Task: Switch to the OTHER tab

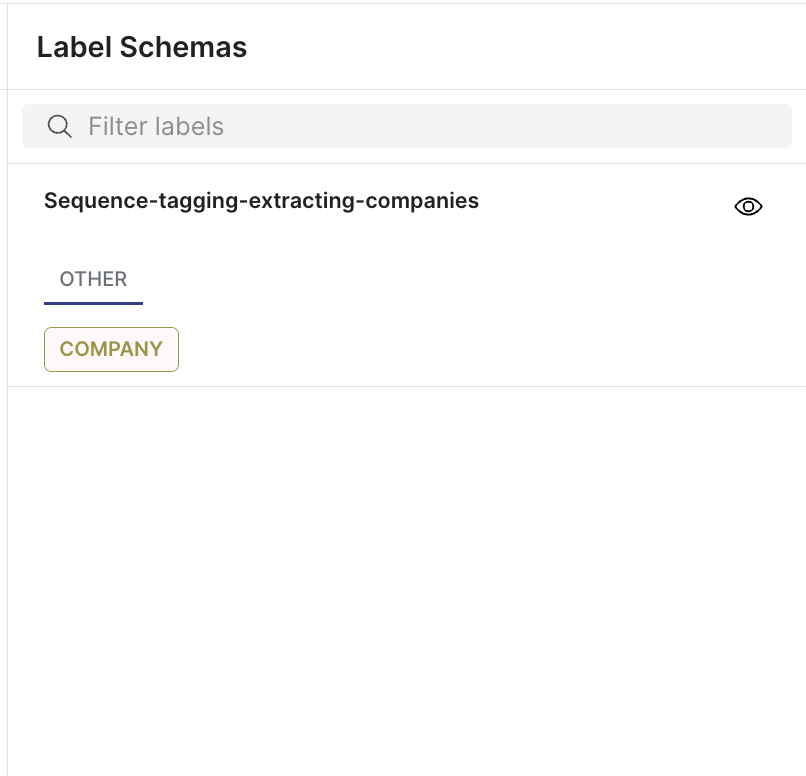Action: point(93,280)
